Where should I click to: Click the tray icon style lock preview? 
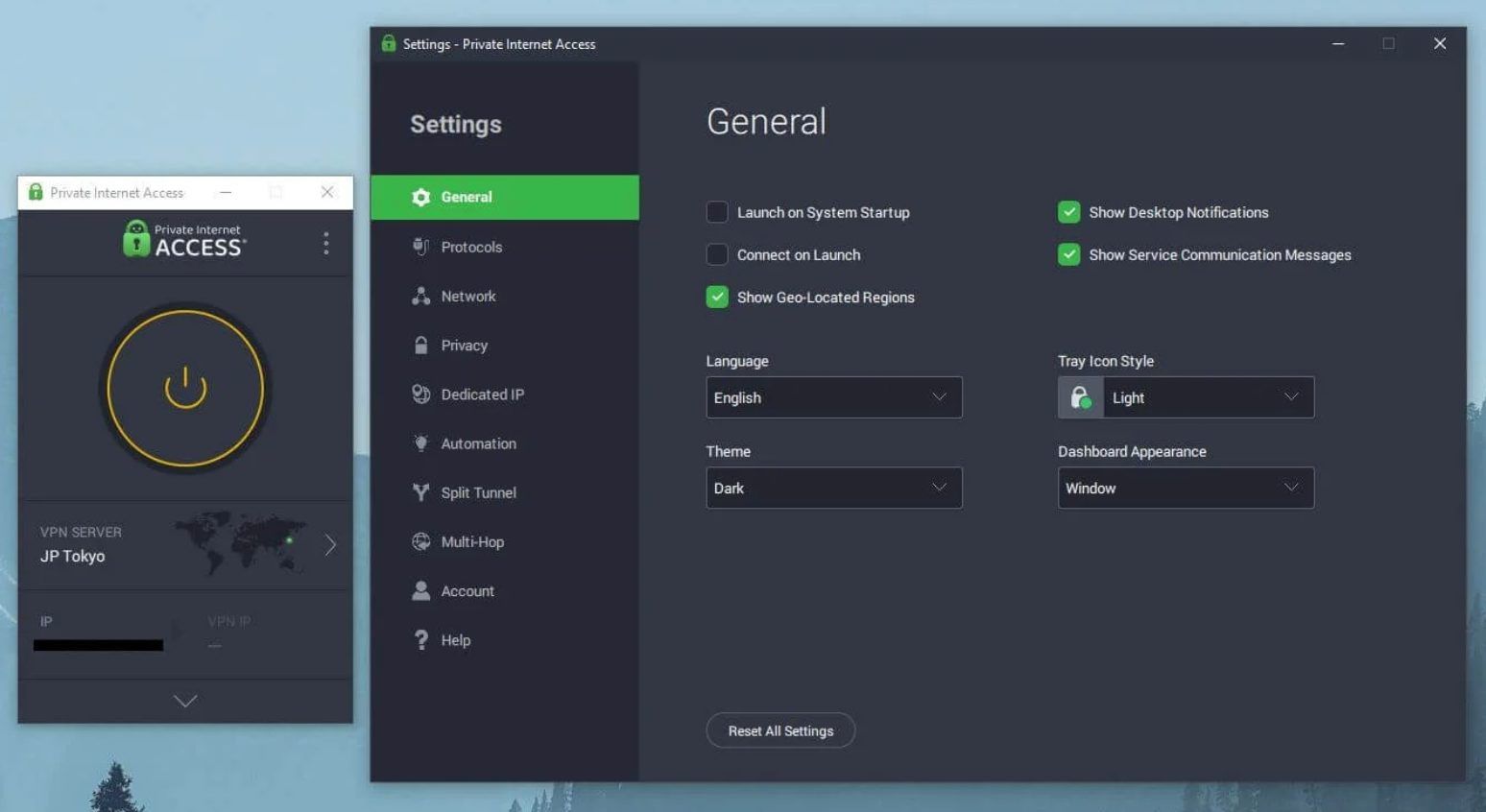coord(1081,397)
